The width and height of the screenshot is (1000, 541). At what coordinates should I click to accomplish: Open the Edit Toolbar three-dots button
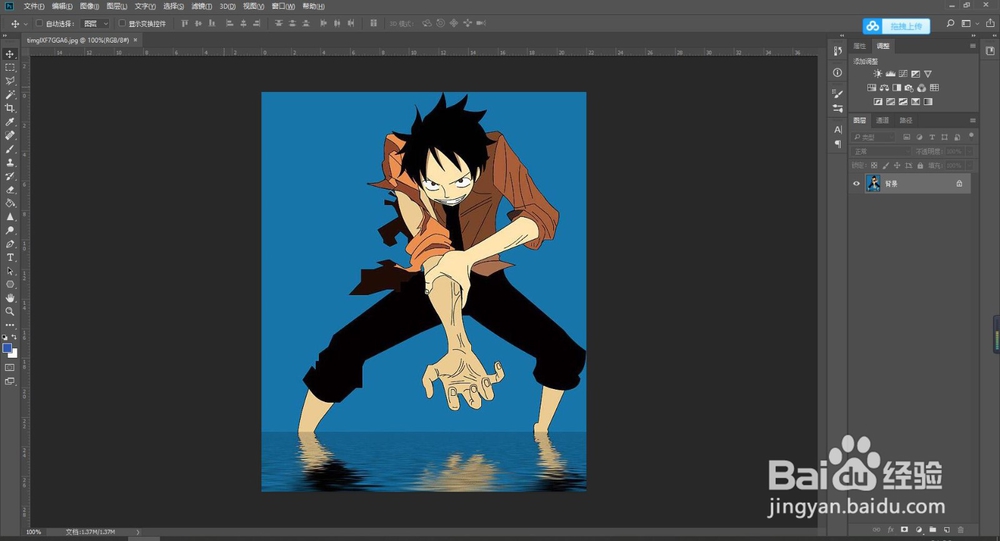(x=10, y=325)
